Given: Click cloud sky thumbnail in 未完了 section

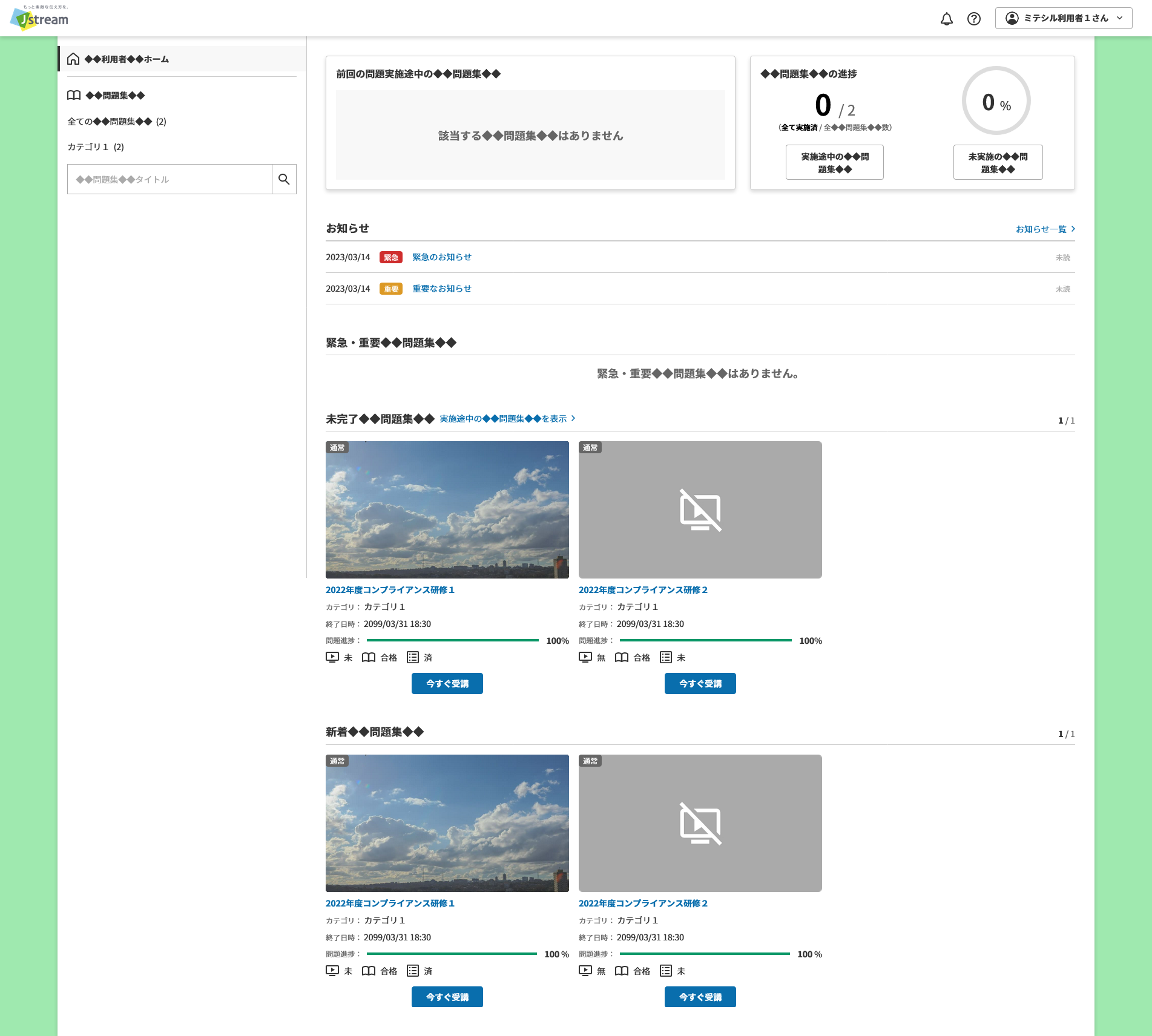Looking at the screenshot, I should (x=447, y=510).
